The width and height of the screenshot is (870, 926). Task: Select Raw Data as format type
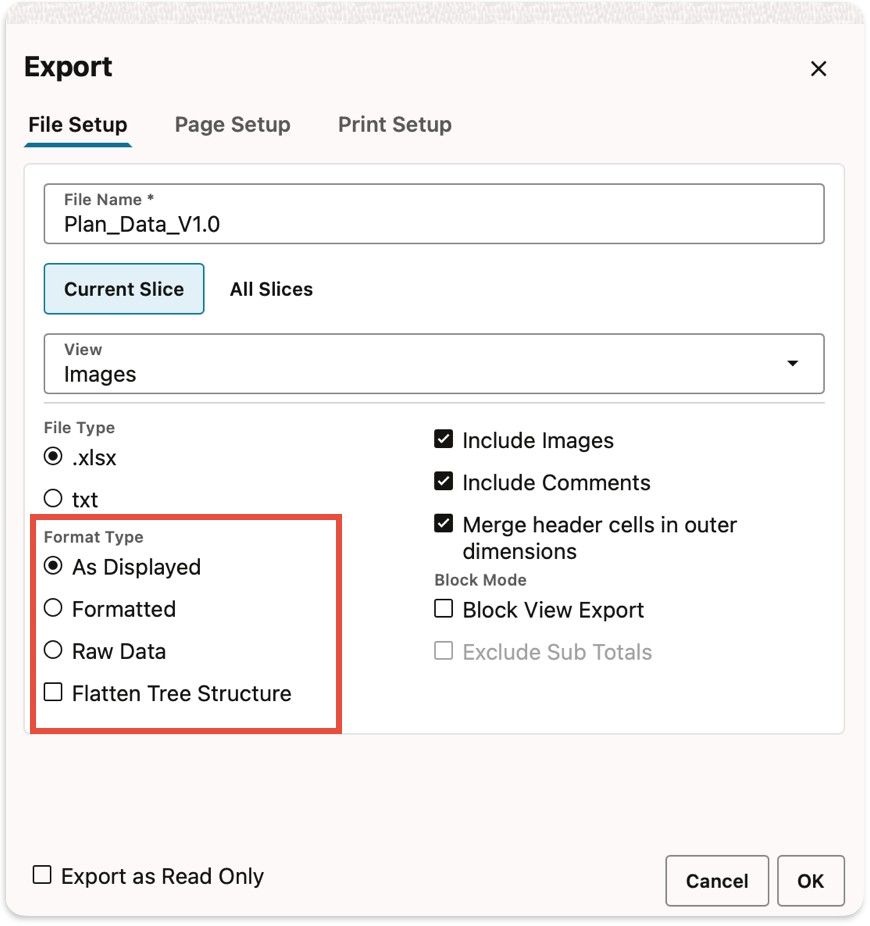53,651
